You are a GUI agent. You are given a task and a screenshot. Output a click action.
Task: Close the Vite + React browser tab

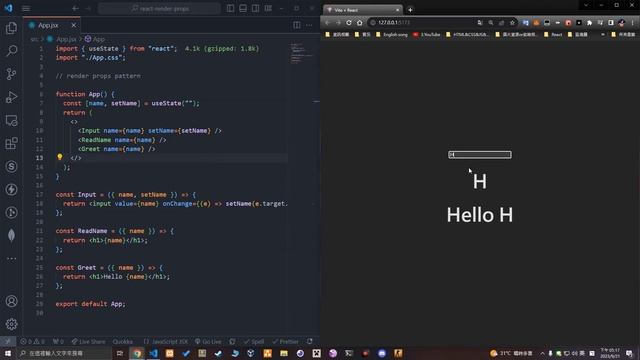coord(397,10)
